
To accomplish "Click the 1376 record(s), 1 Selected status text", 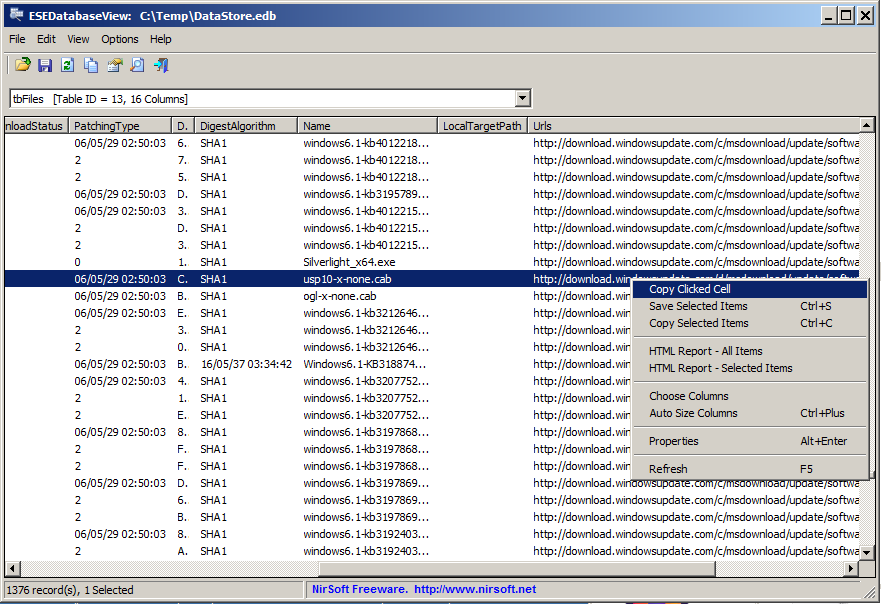I will point(70,590).
